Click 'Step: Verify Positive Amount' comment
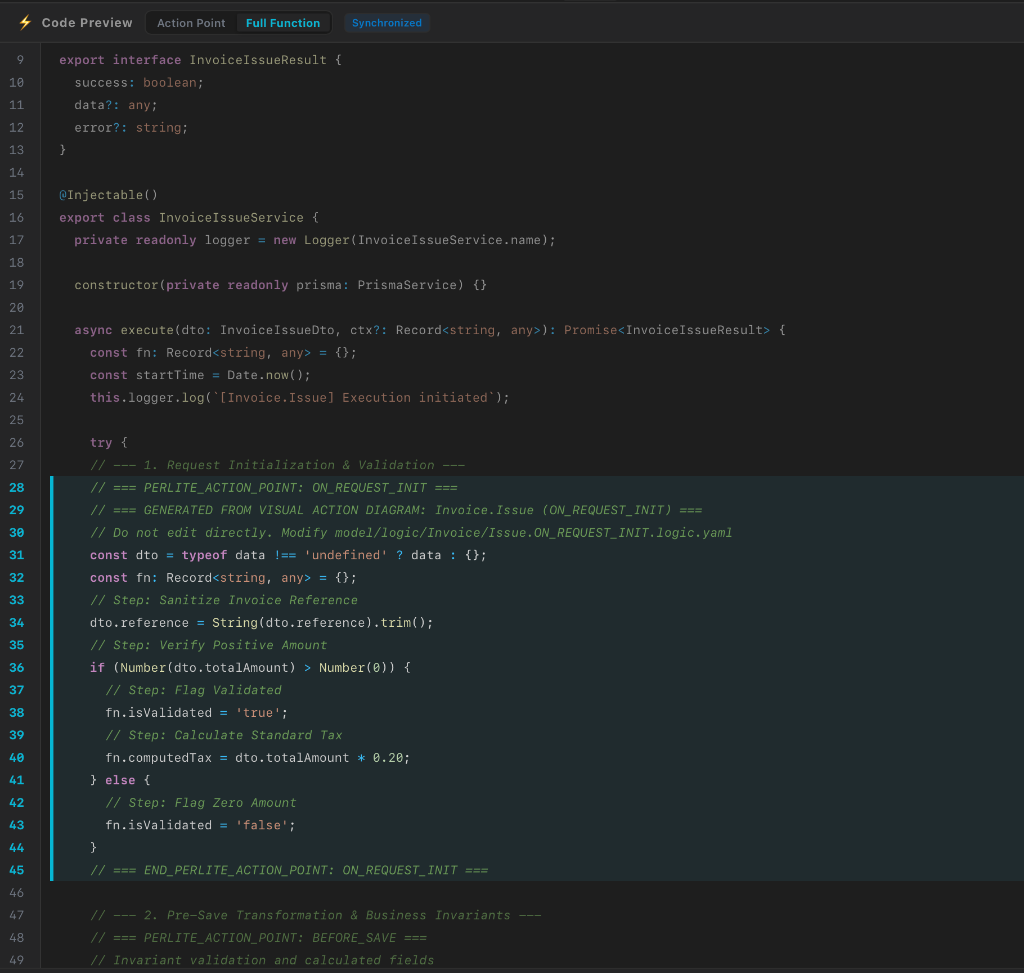This screenshot has height=973, width=1024. pyautogui.click(x=208, y=645)
